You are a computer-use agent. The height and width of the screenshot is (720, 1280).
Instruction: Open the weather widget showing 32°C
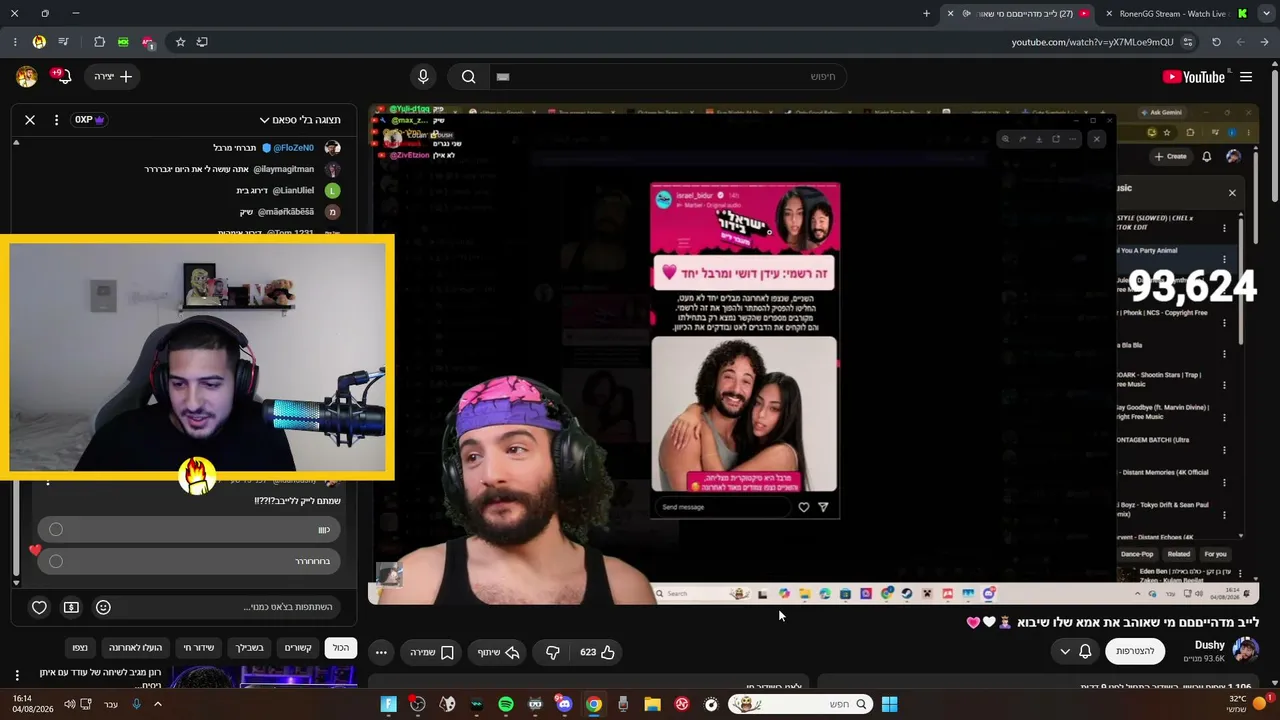click(x=1246, y=704)
